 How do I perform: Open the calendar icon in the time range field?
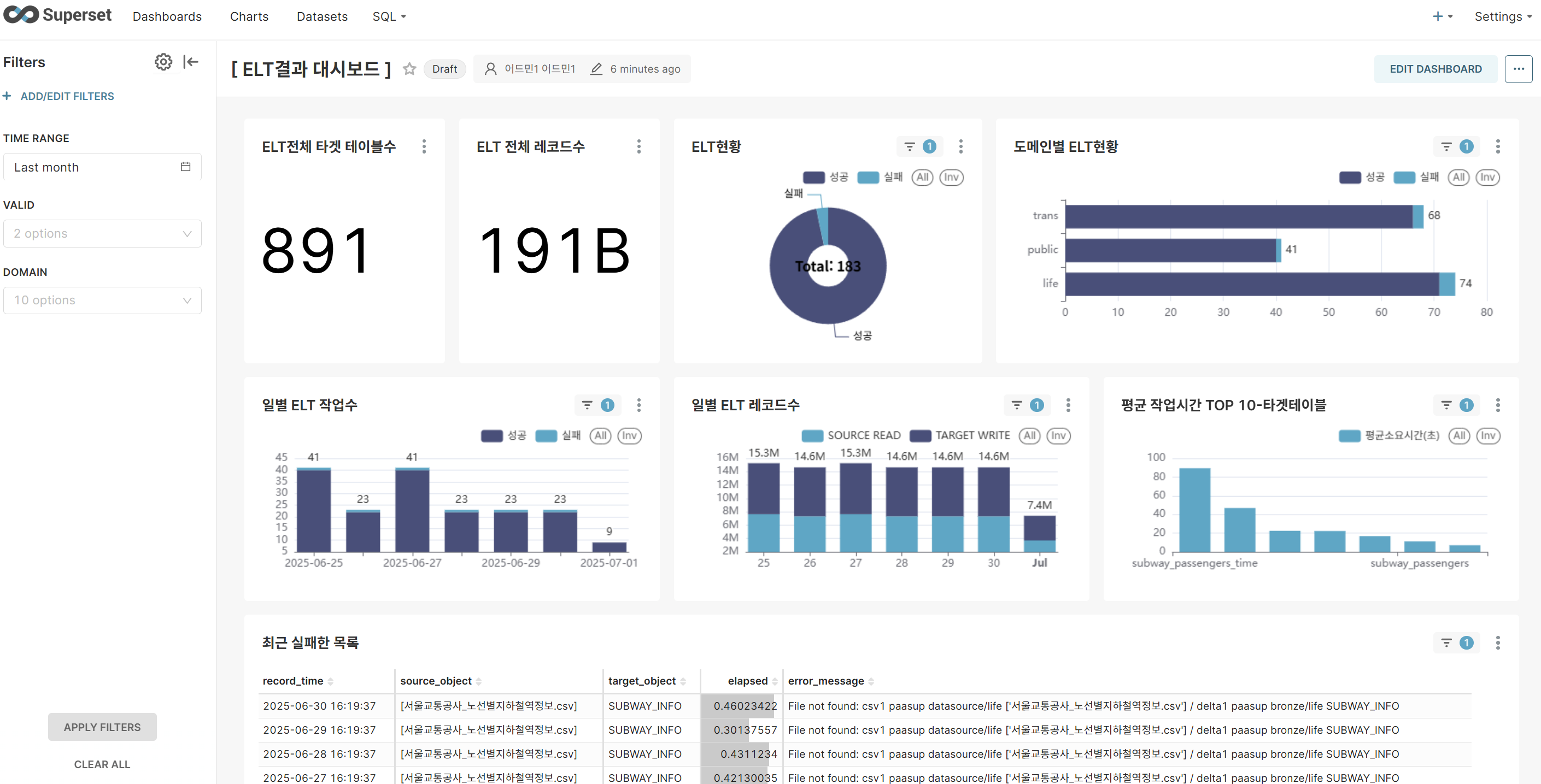185,167
